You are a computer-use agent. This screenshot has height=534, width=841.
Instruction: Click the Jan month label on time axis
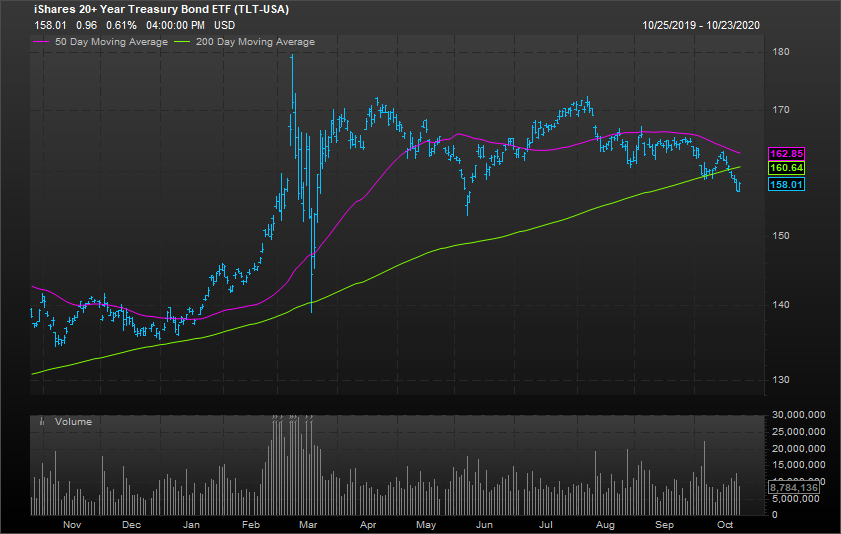coord(191,525)
